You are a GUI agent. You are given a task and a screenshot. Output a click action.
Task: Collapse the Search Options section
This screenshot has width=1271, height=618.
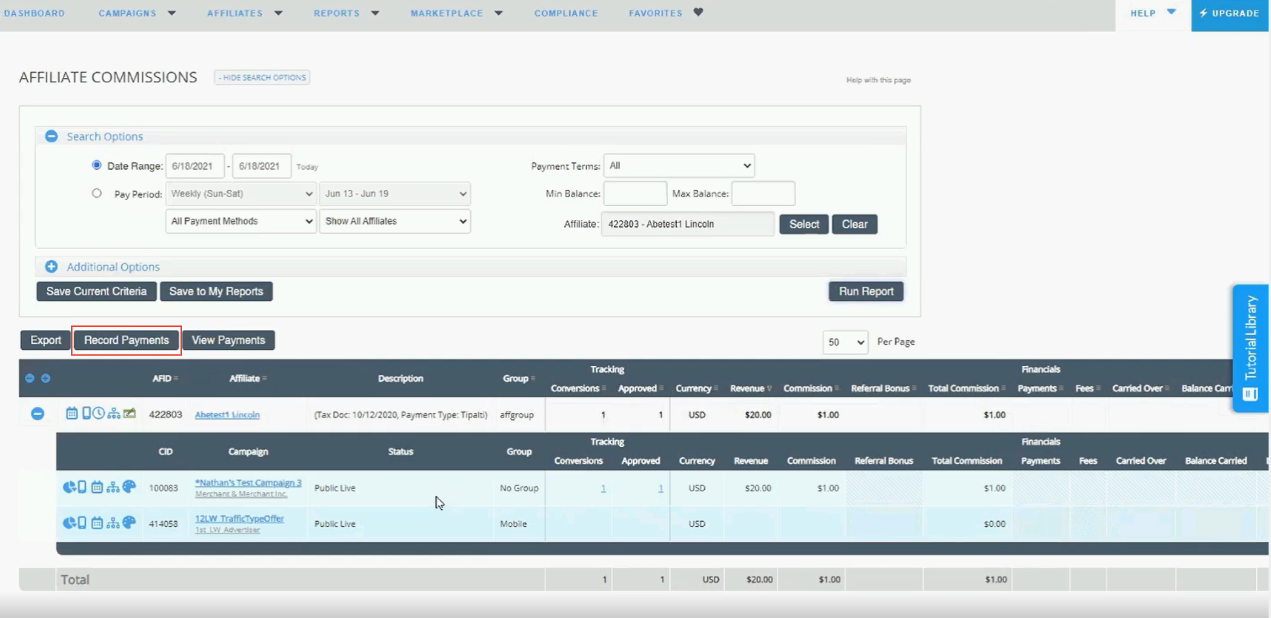point(51,136)
